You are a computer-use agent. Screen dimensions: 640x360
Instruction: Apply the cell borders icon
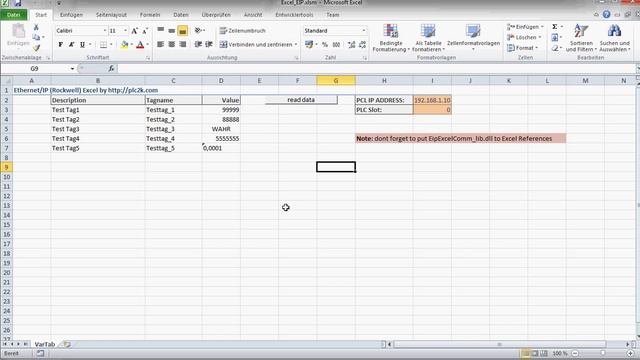[104, 44]
